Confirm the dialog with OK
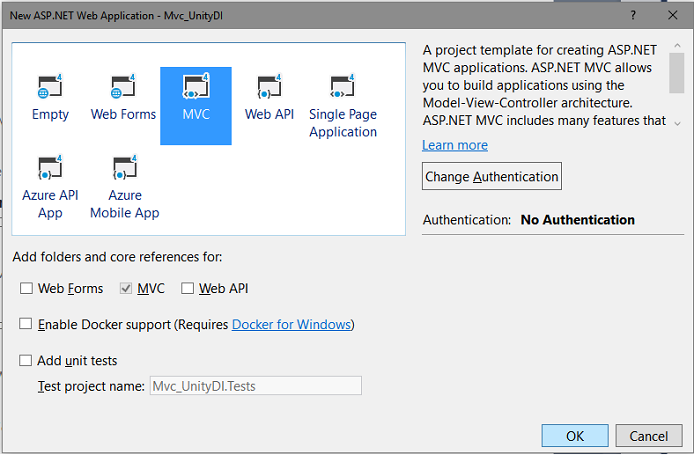694x455 pixels. tap(575, 436)
